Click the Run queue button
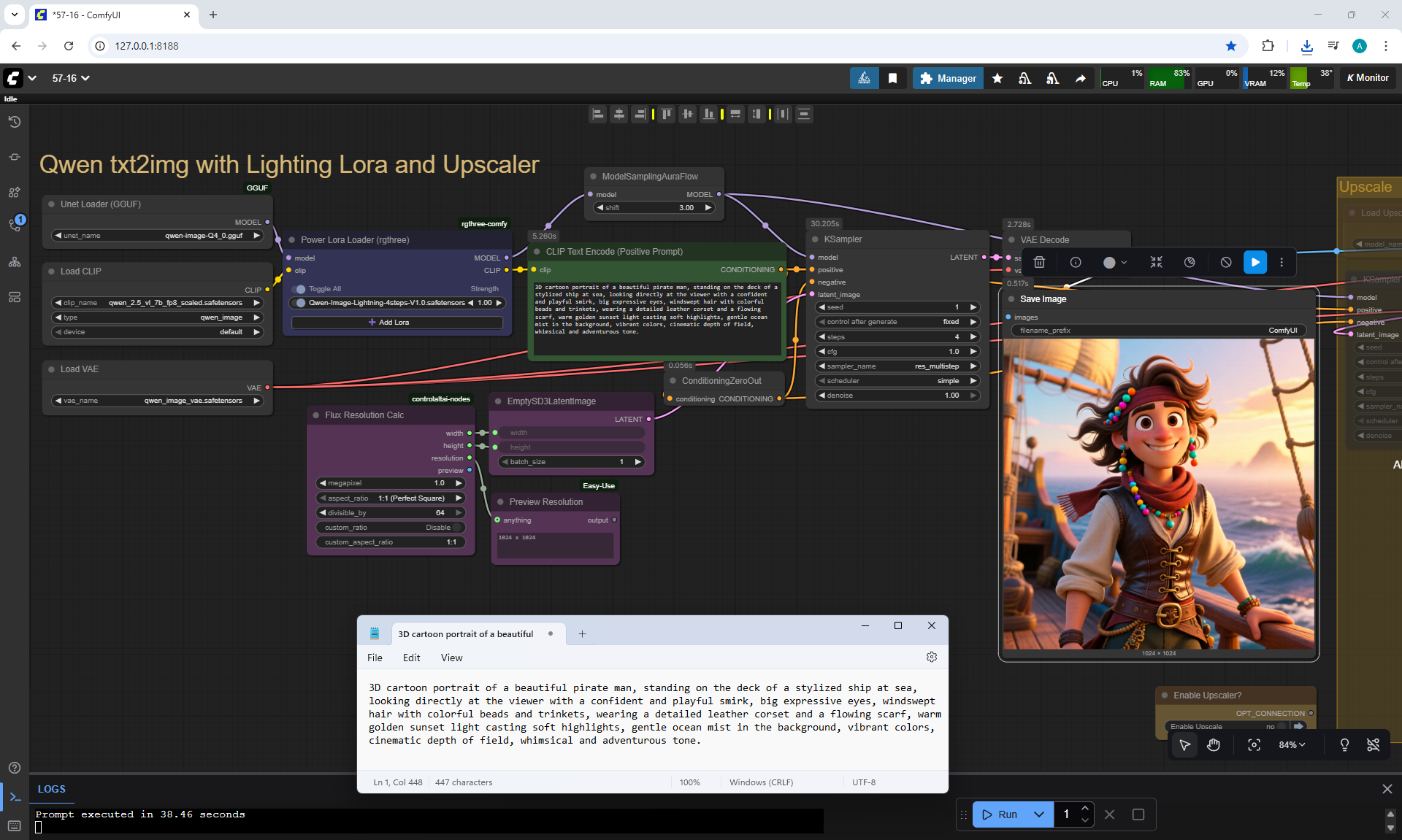The width and height of the screenshot is (1402, 840). (999, 814)
